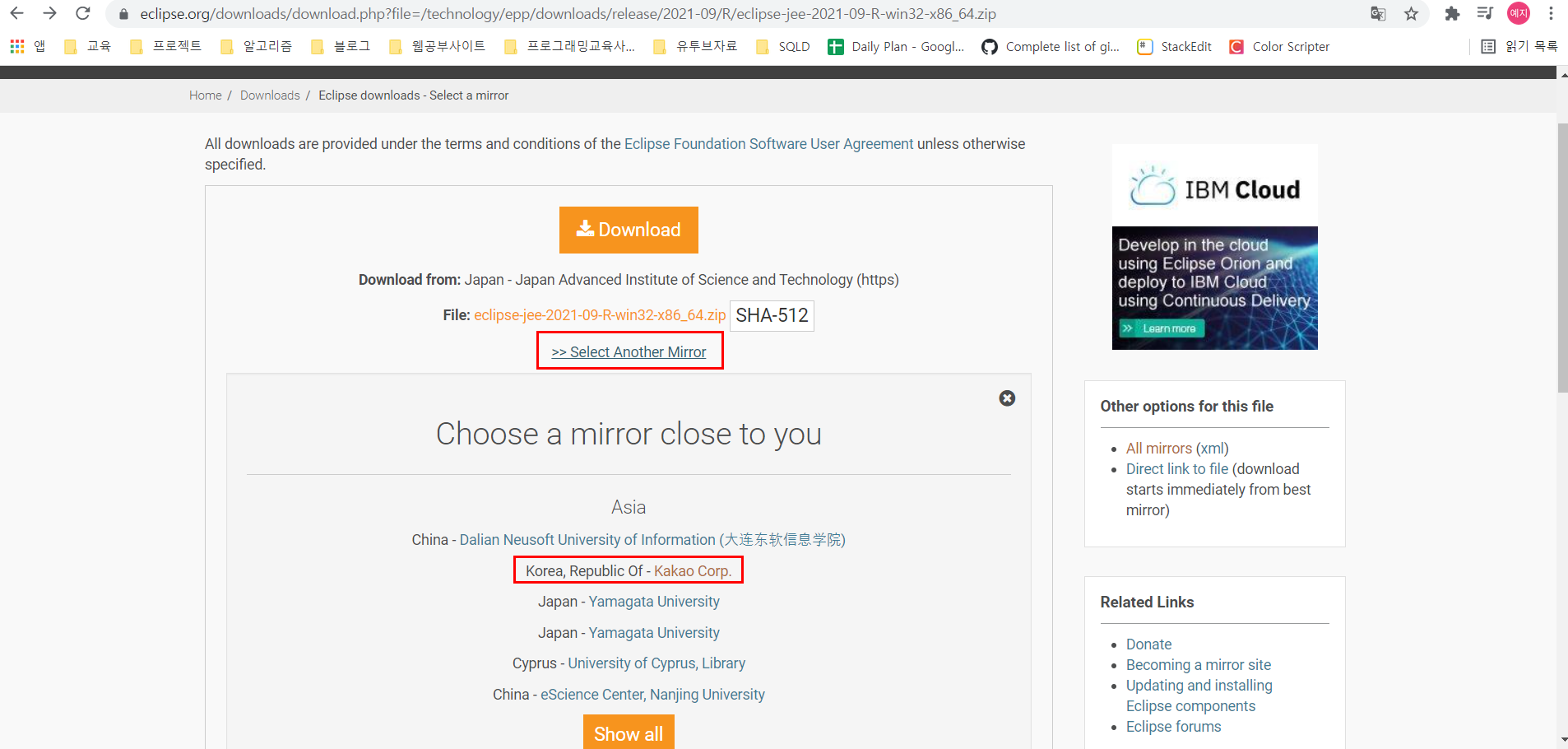This screenshot has width=1568, height=749.
Task: Reload the page with the refresh icon
Action: point(83,13)
